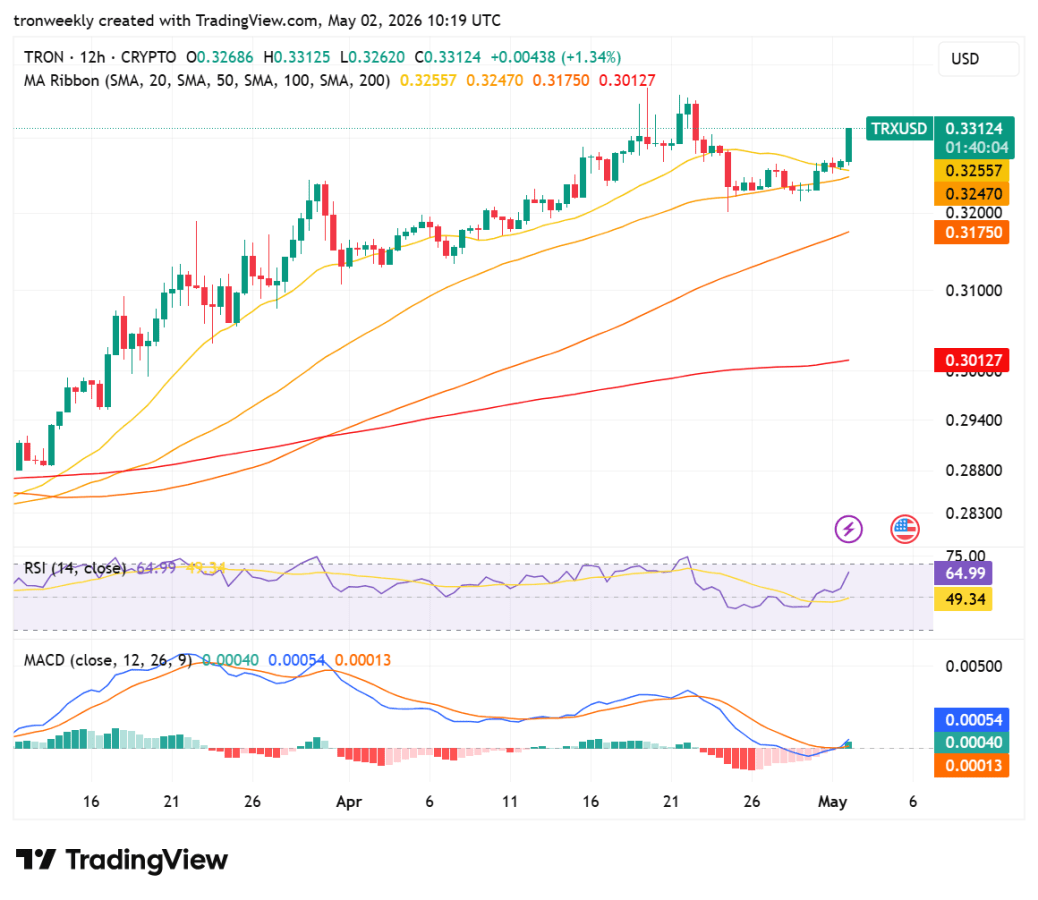Click the Apr date label on time axis
This screenshot has width=1038, height=900.
pyautogui.click(x=349, y=802)
